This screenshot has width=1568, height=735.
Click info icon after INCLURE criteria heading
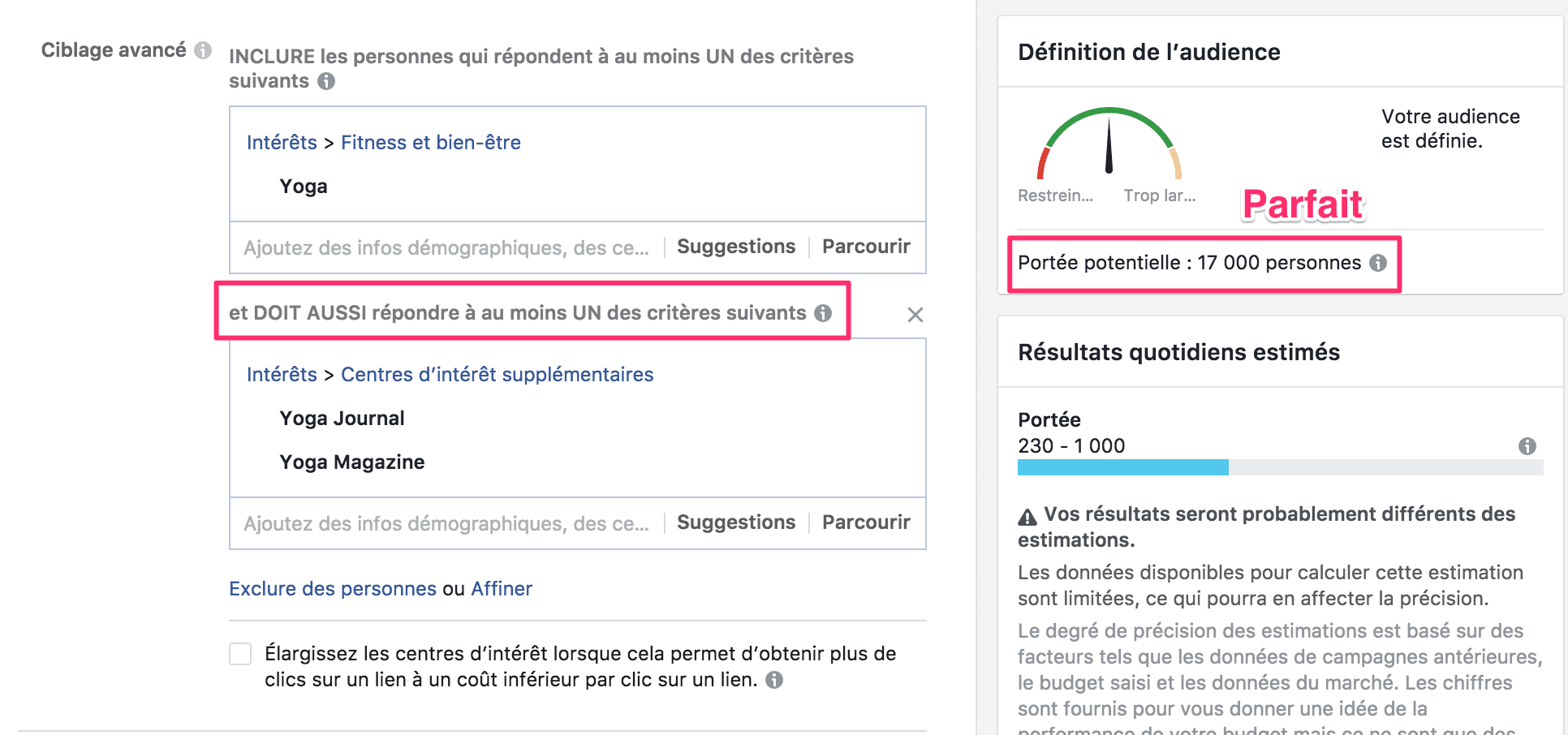[326, 81]
